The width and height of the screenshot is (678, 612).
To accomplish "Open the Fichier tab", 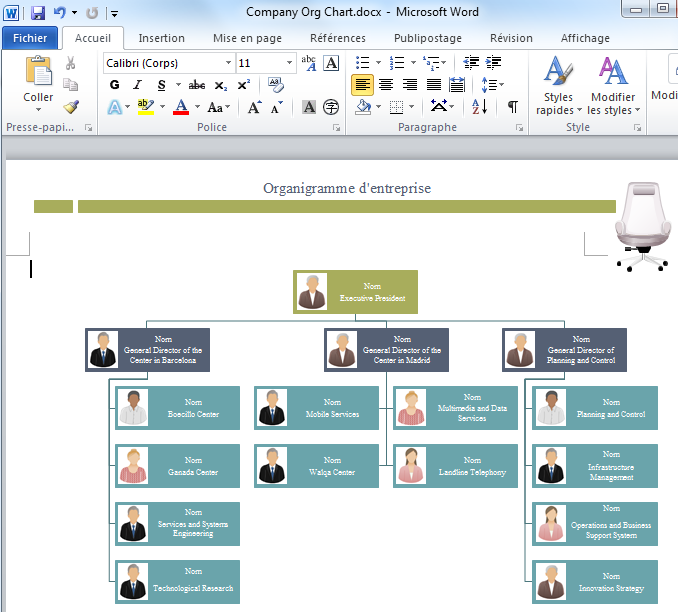I will coord(30,38).
